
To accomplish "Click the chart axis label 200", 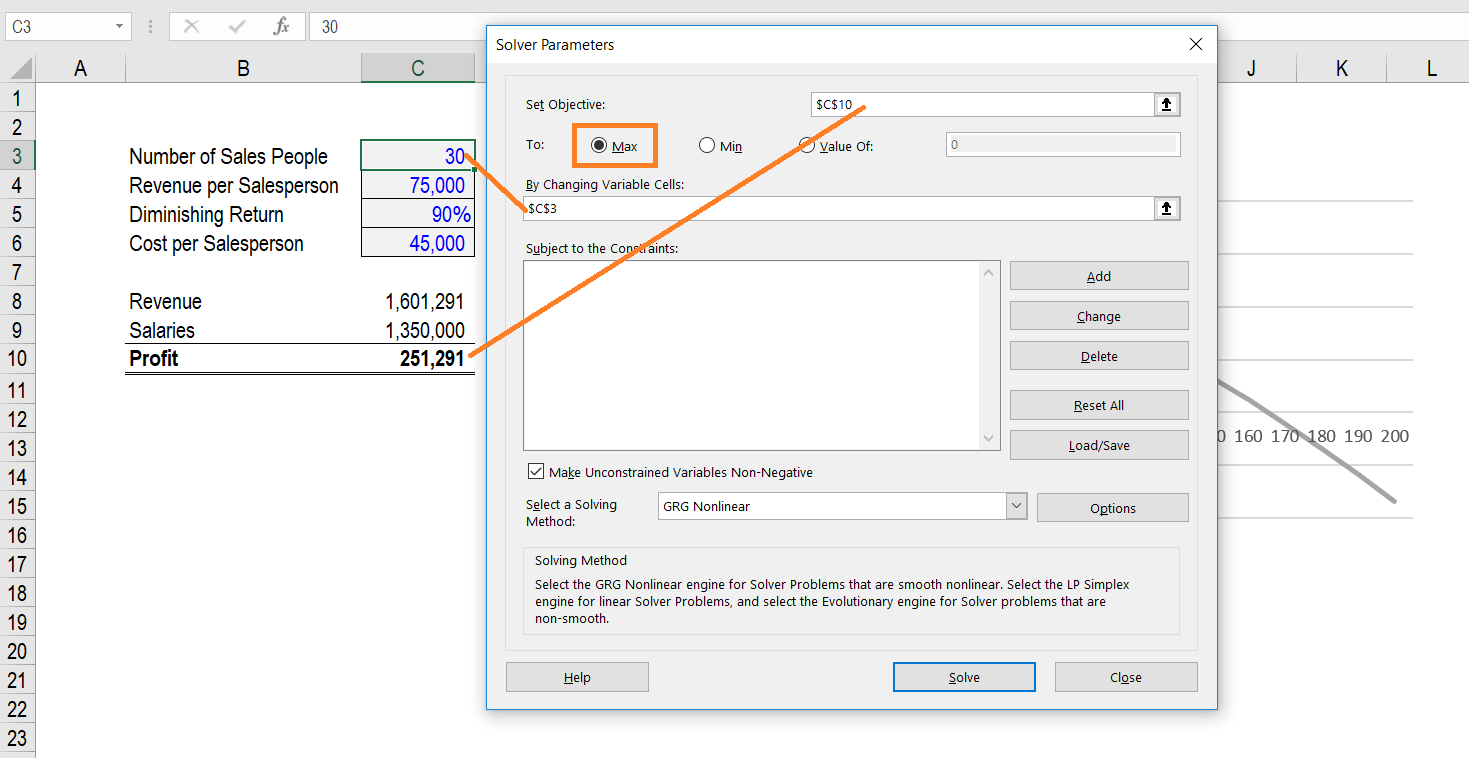I will pyautogui.click(x=1395, y=436).
